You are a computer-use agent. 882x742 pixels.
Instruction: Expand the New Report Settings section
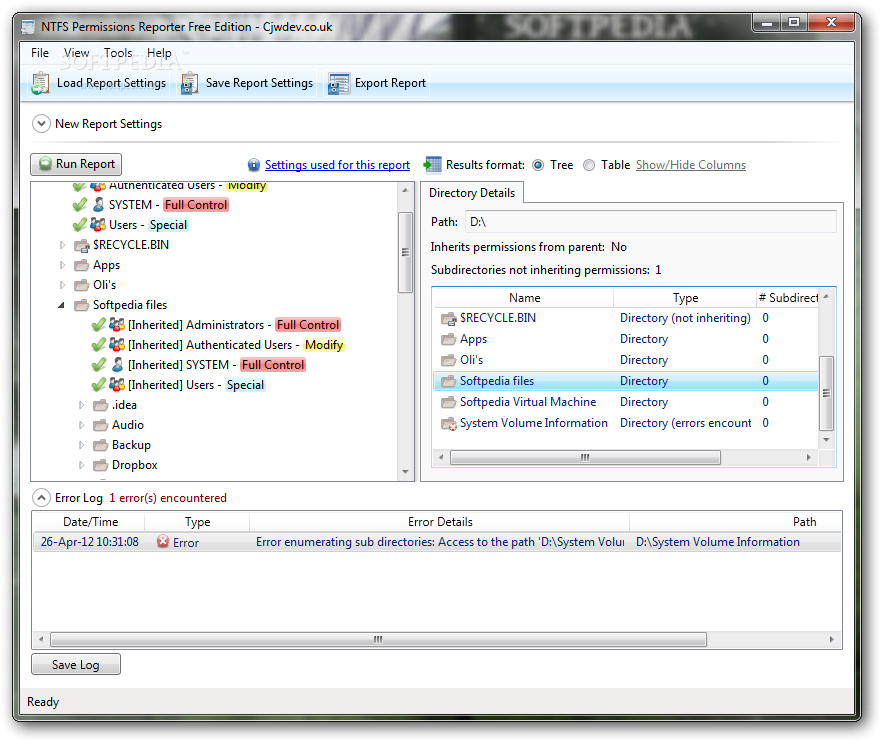(41, 124)
